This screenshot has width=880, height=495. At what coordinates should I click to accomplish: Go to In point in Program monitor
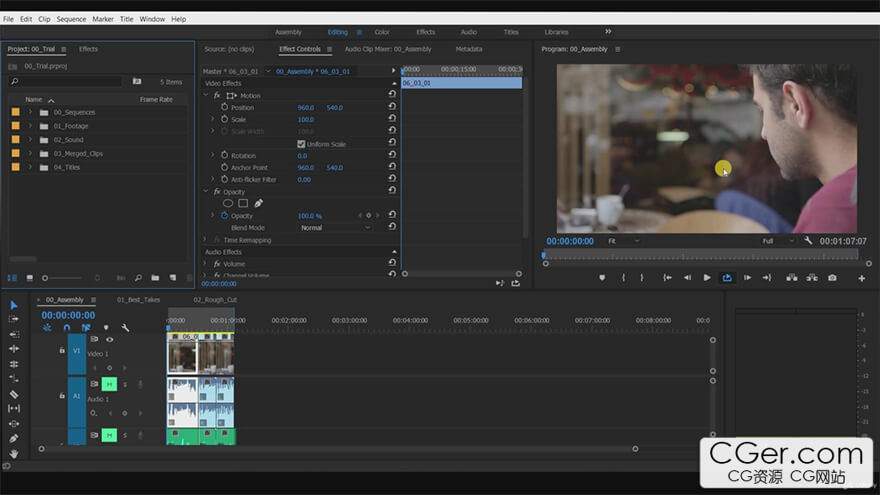click(x=667, y=278)
